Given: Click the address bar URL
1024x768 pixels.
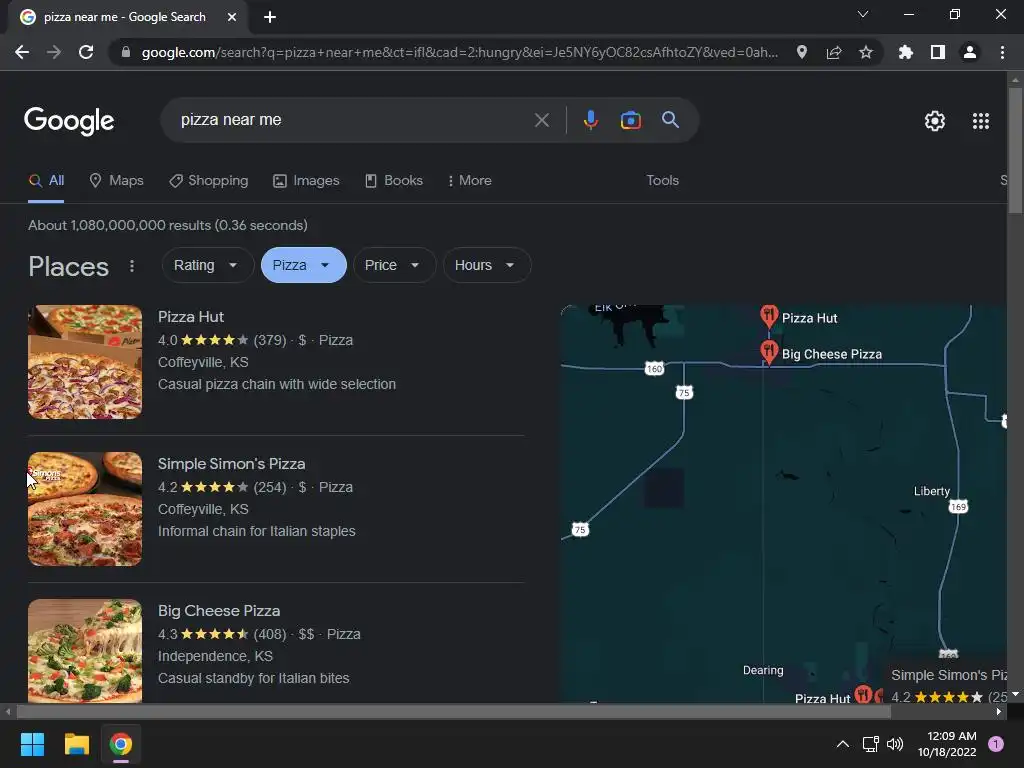Looking at the screenshot, I should coord(459,52).
